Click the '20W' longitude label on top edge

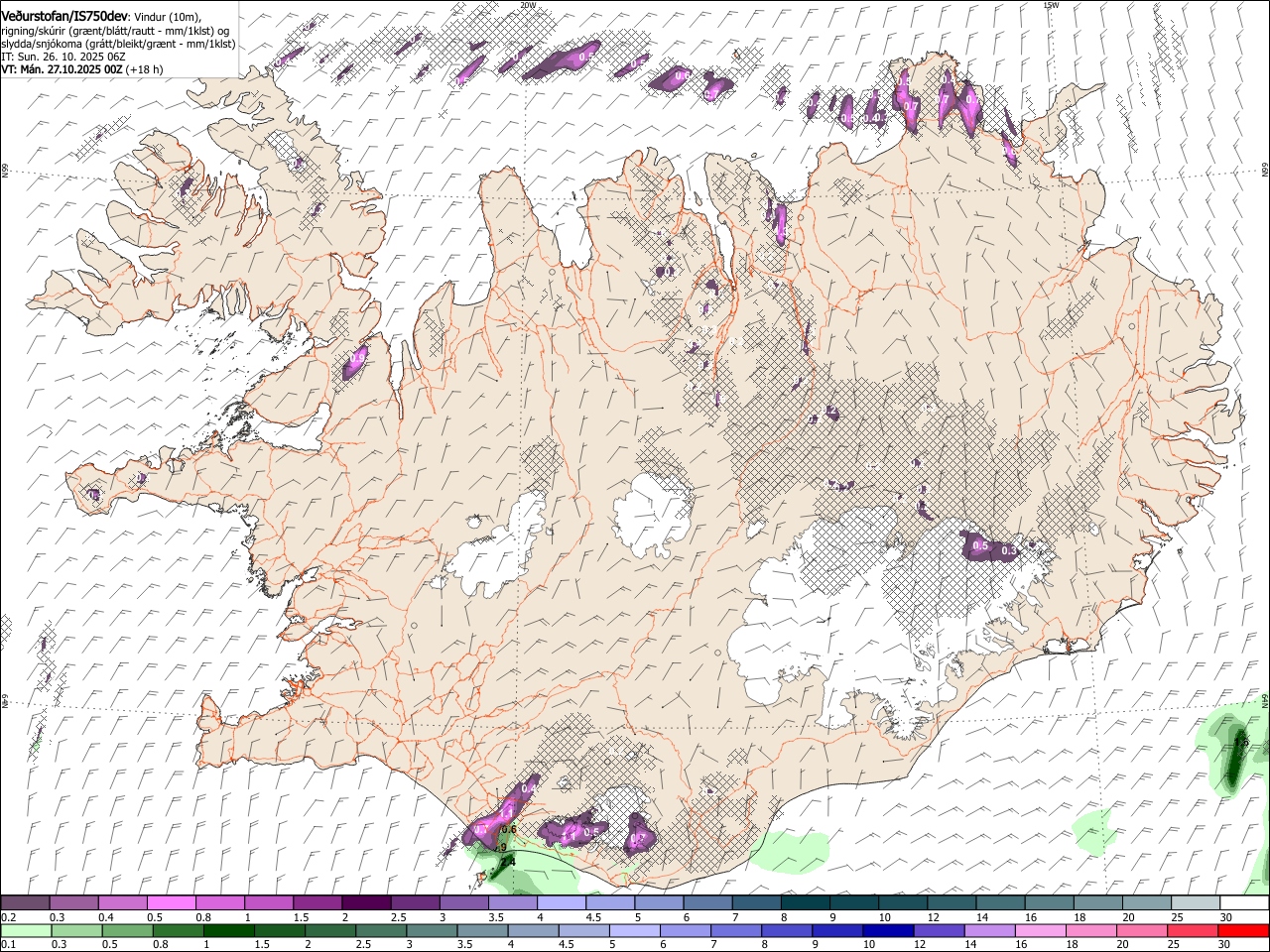click(x=529, y=4)
